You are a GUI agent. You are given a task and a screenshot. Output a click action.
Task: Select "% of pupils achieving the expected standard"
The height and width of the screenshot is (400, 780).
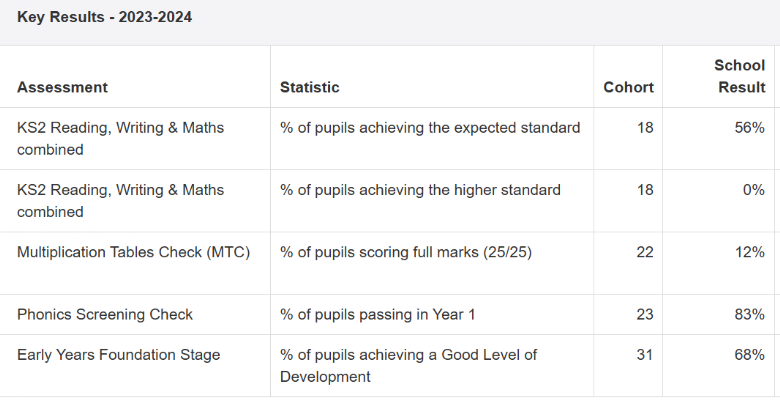(430, 128)
